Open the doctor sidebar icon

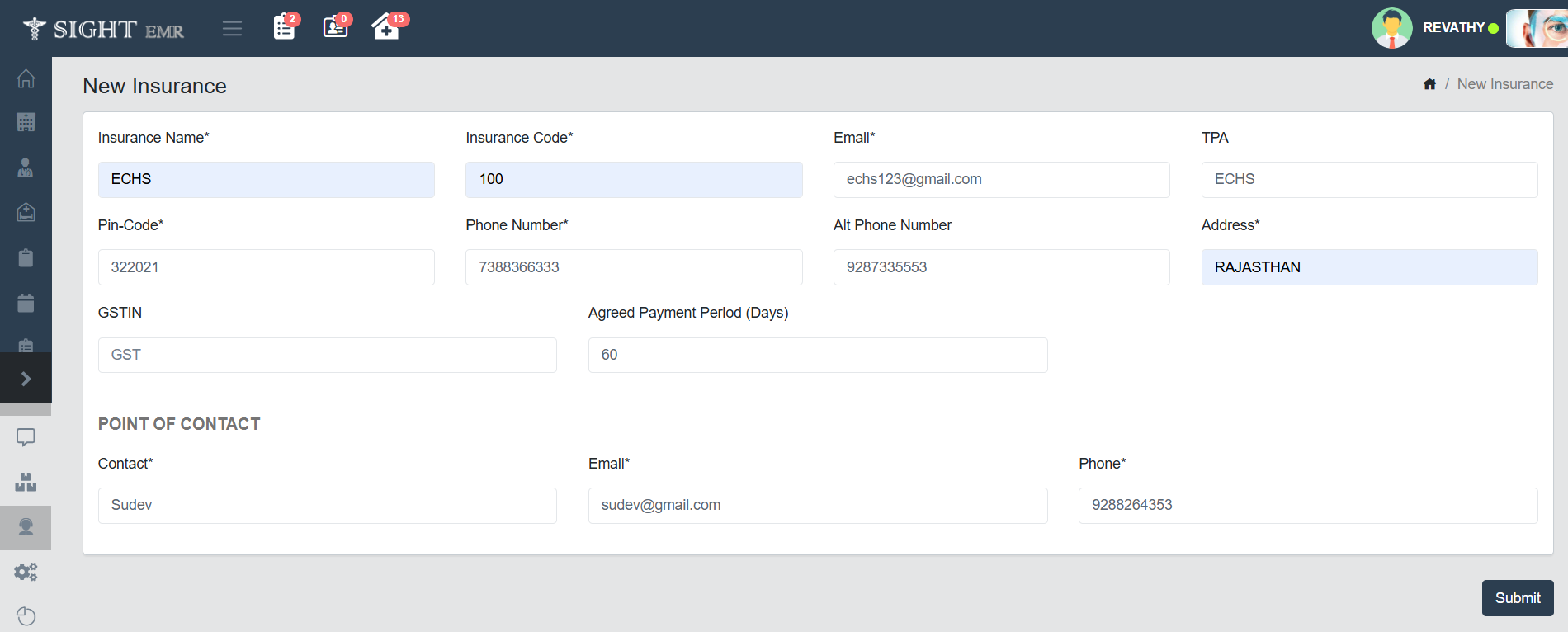tap(26, 167)
